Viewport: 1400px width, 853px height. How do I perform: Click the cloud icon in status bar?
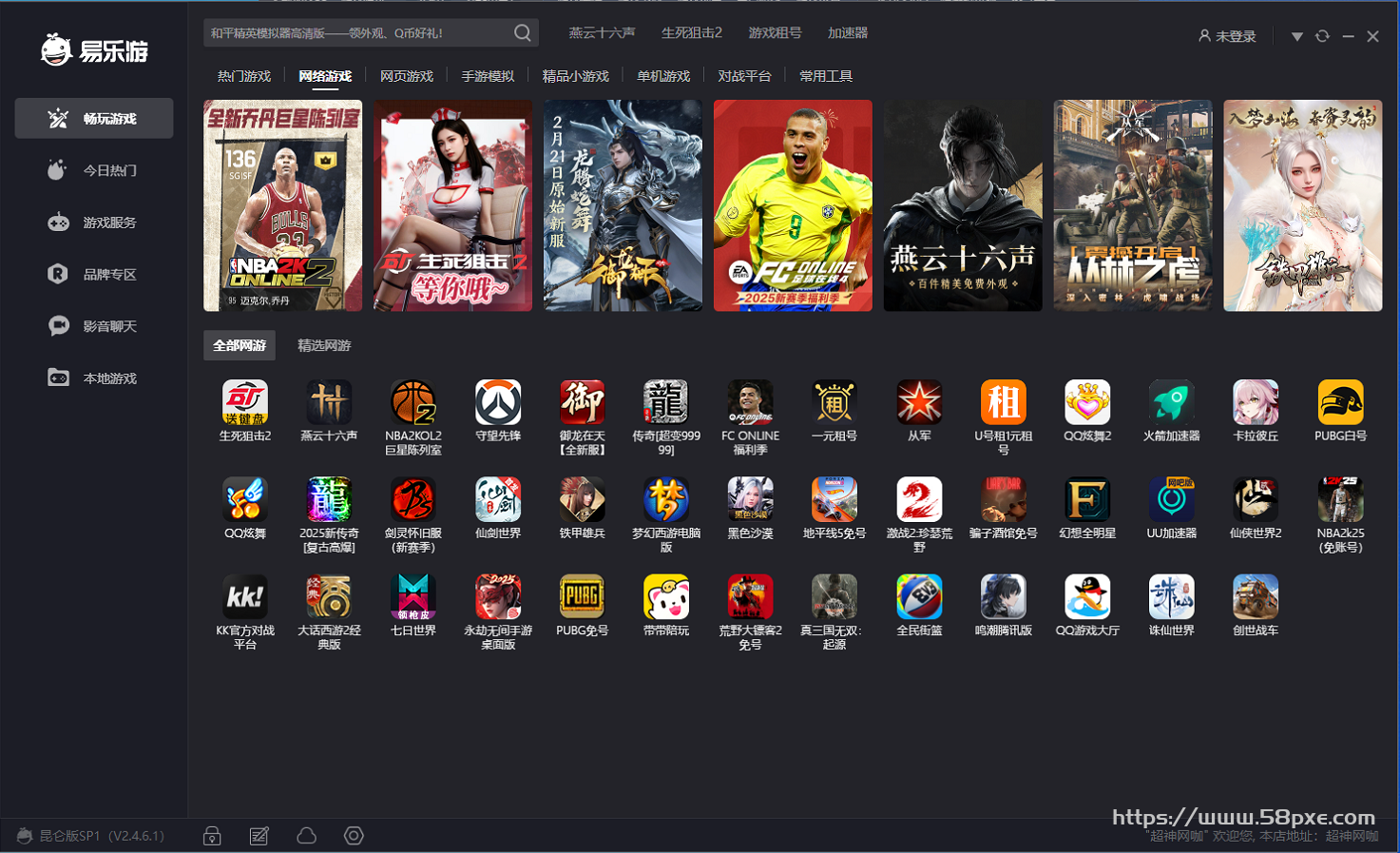306,836
